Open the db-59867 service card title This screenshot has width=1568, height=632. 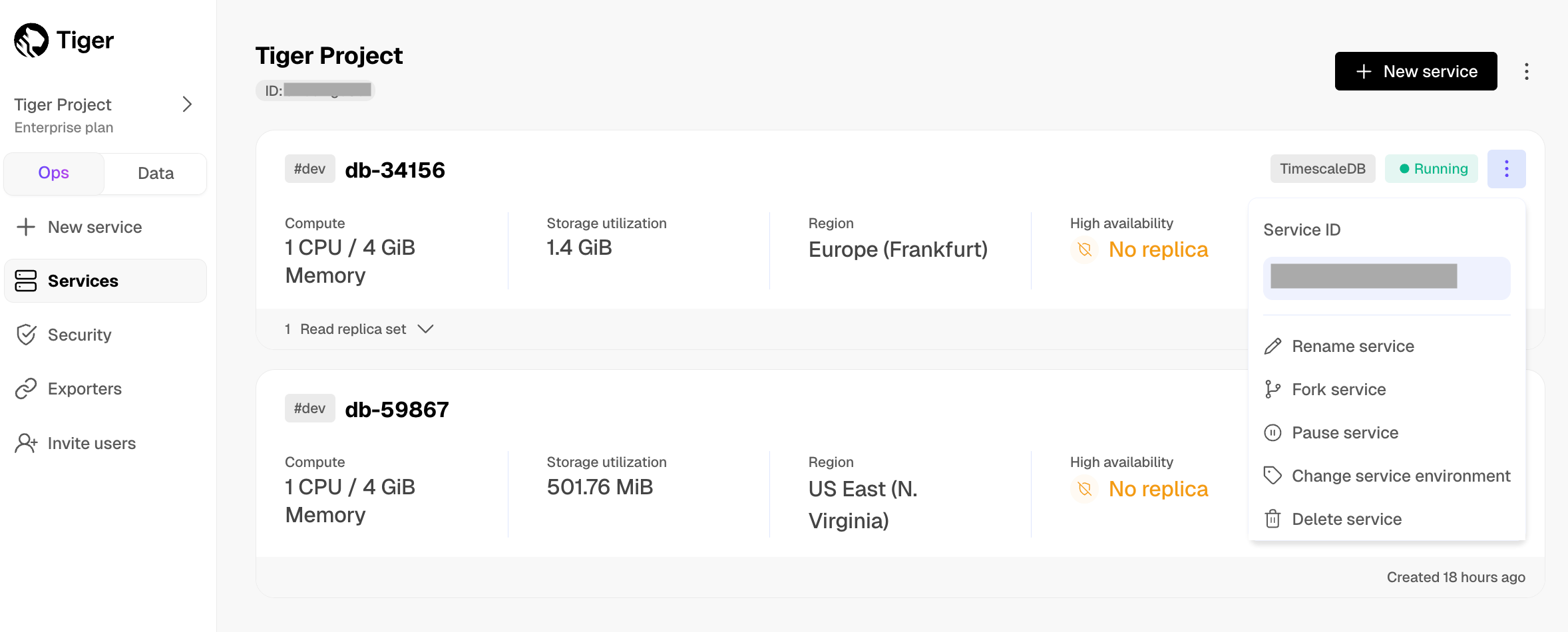click(x=397, y=410)
